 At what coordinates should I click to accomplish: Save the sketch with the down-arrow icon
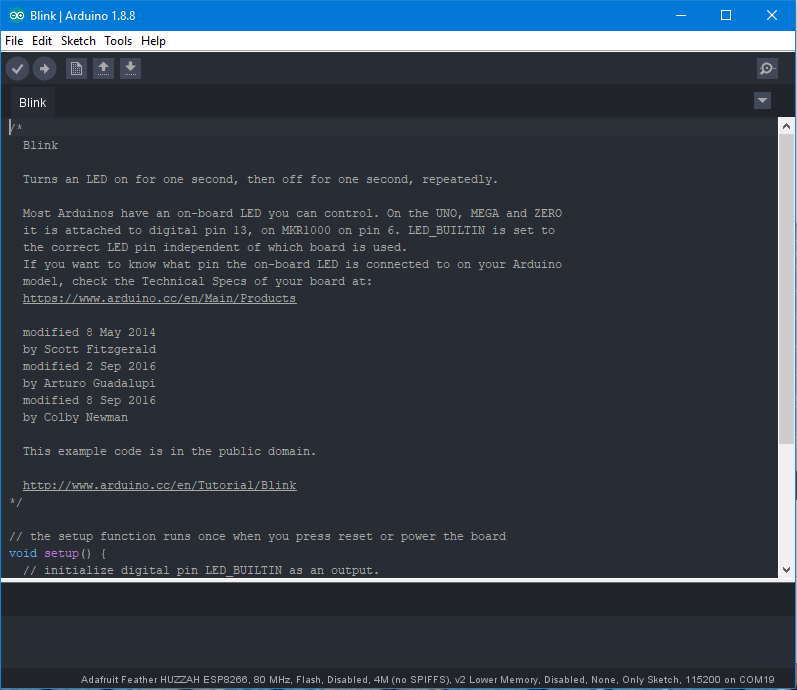click(x=130, y=69)
